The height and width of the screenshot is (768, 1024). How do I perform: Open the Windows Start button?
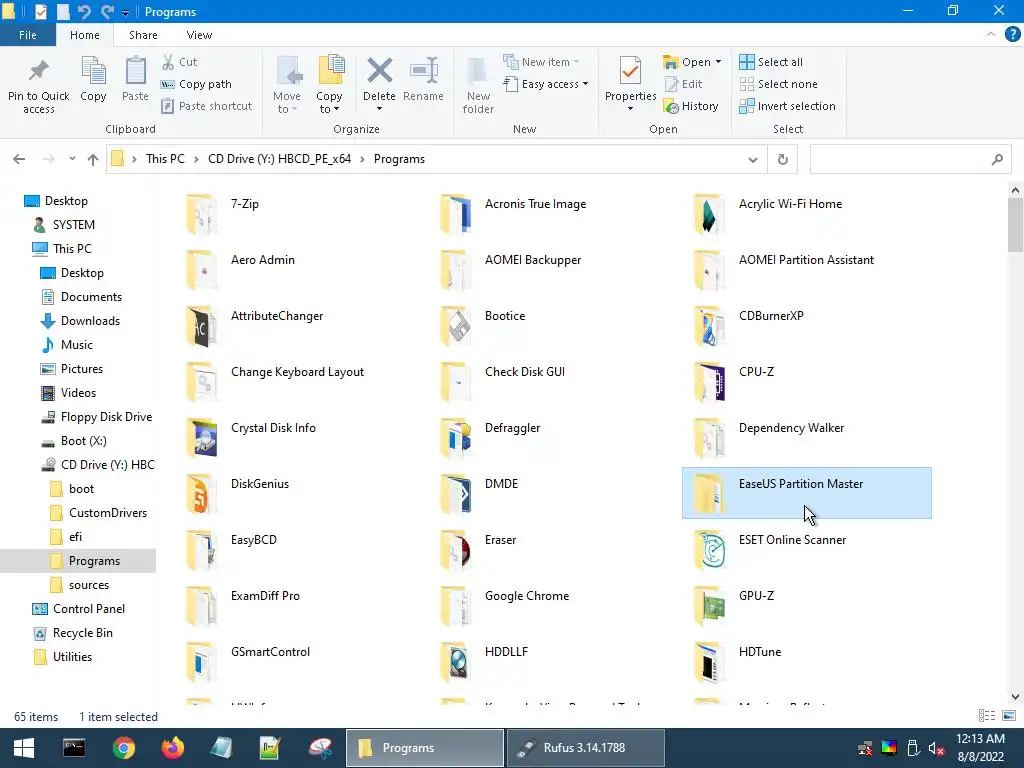click(24, 748)
